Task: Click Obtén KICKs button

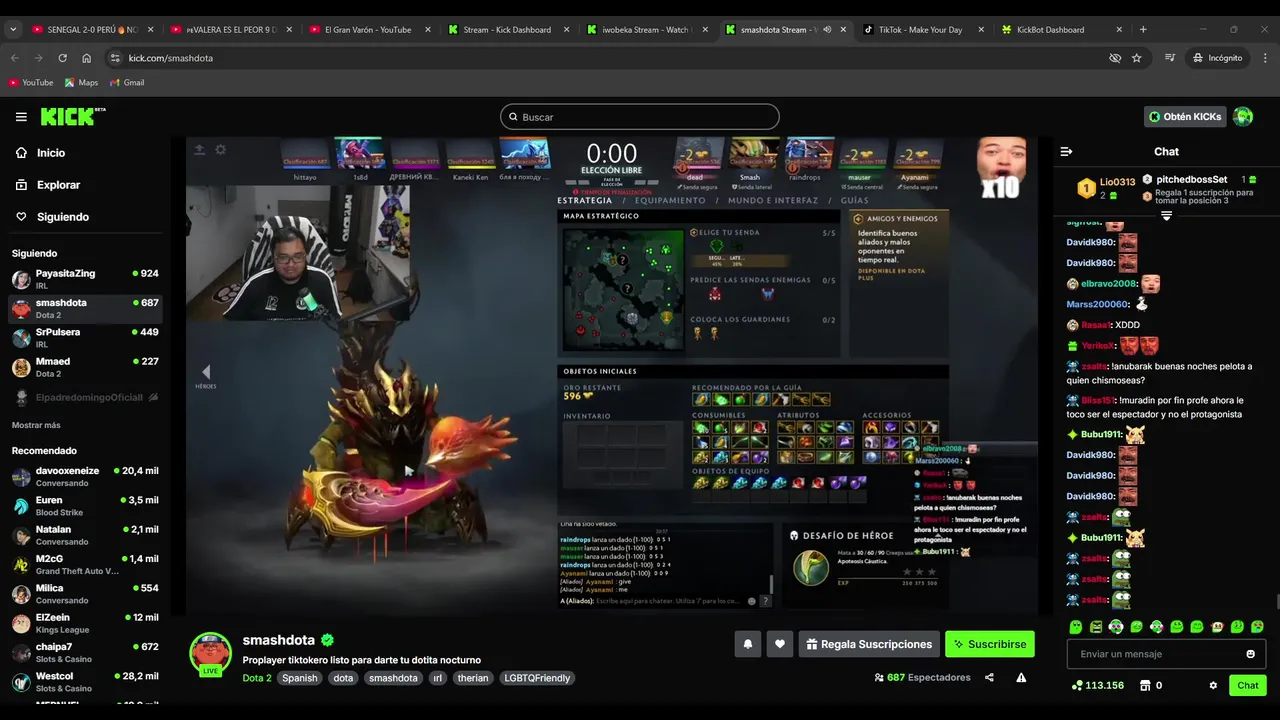Action: (1185, 117)
